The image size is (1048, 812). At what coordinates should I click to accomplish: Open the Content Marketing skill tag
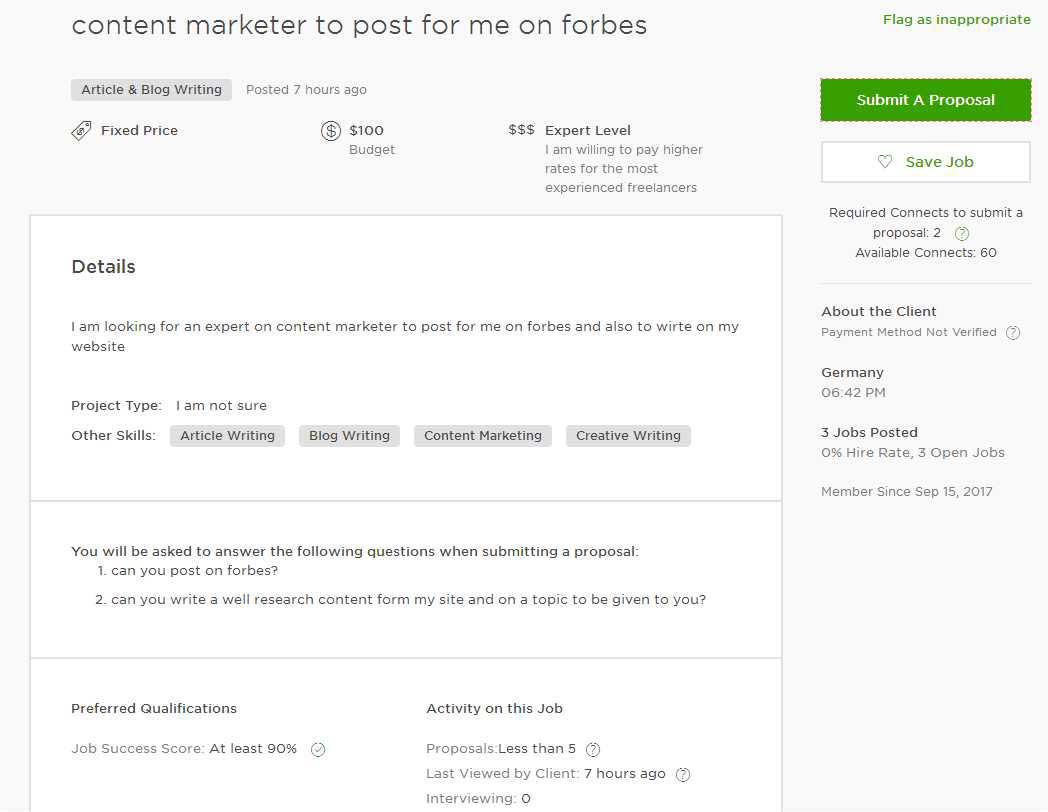pyautogui.click(x=483, y=436)
